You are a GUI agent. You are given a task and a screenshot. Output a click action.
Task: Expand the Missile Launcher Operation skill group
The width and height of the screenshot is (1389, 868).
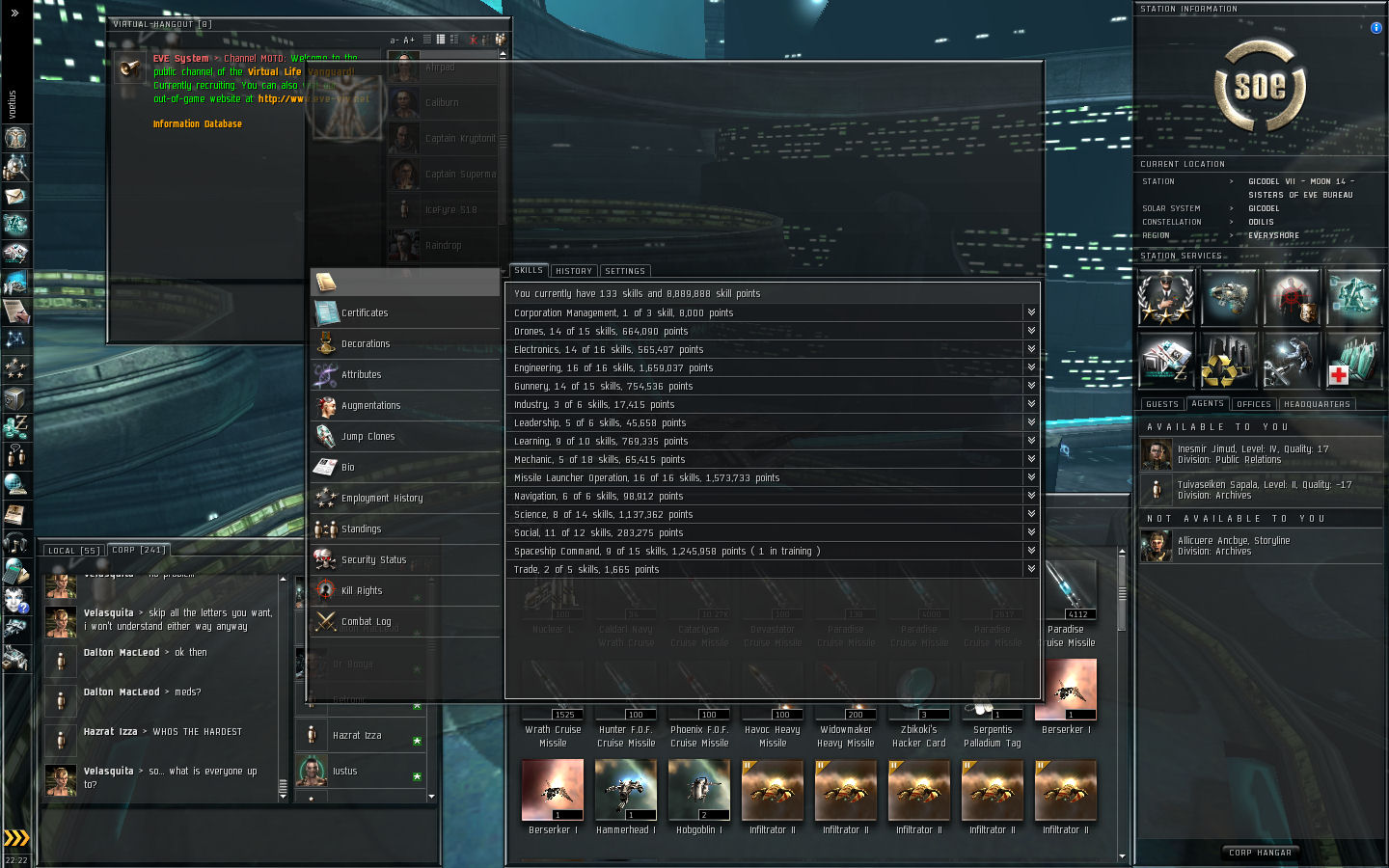pos(1031,477)
